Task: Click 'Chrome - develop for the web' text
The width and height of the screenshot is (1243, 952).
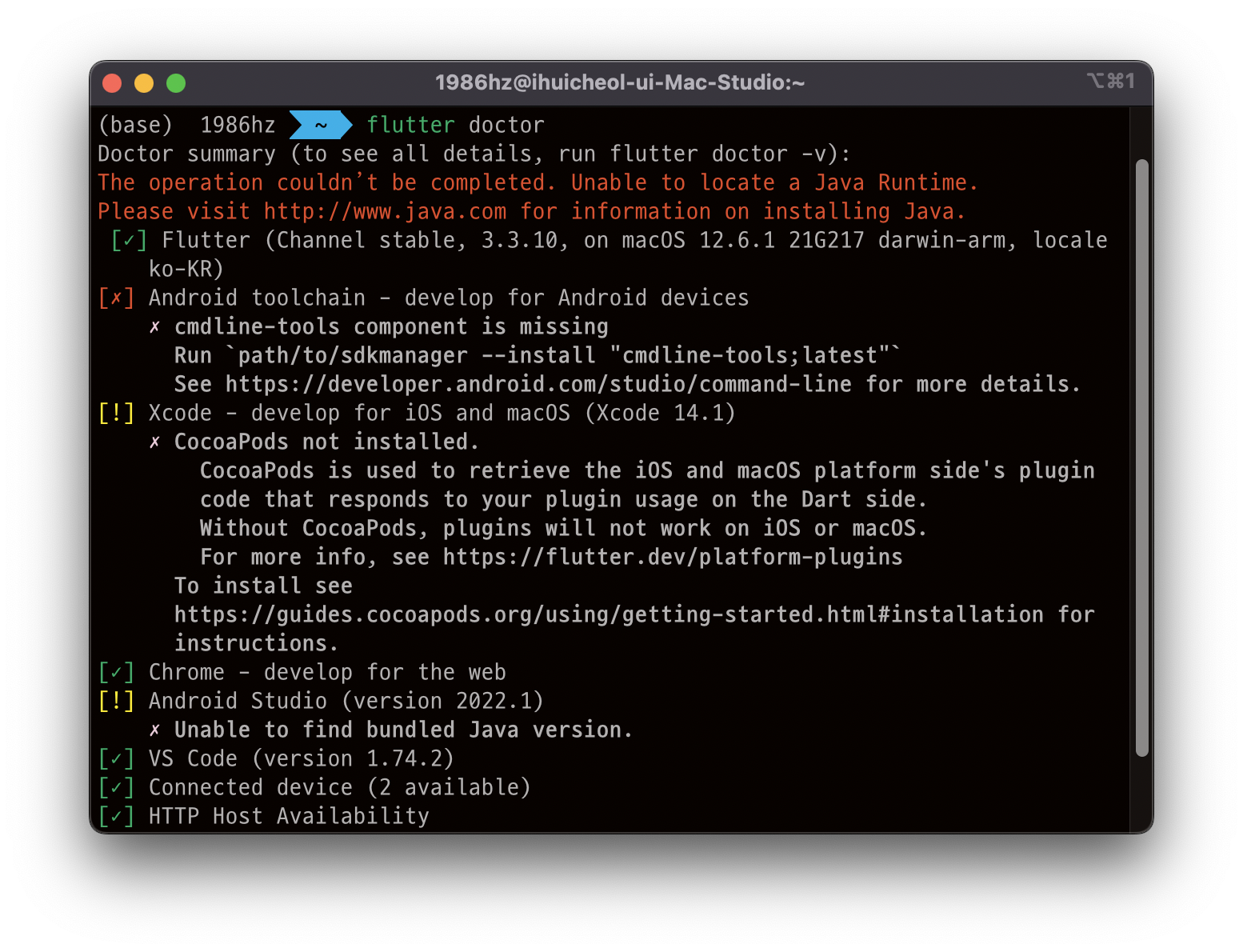Action: [x=327, y=672]
